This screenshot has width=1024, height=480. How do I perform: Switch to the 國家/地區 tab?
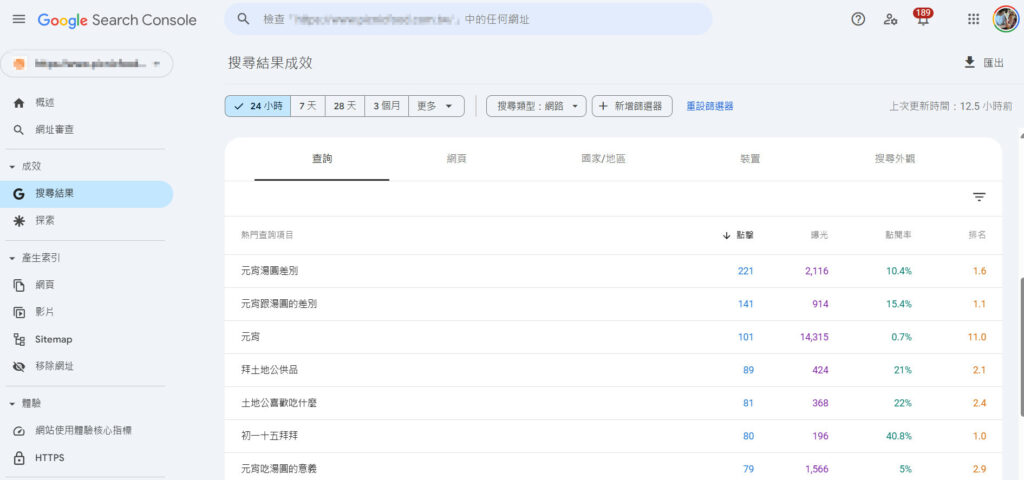pyautogui.click(x=603, y=159)
